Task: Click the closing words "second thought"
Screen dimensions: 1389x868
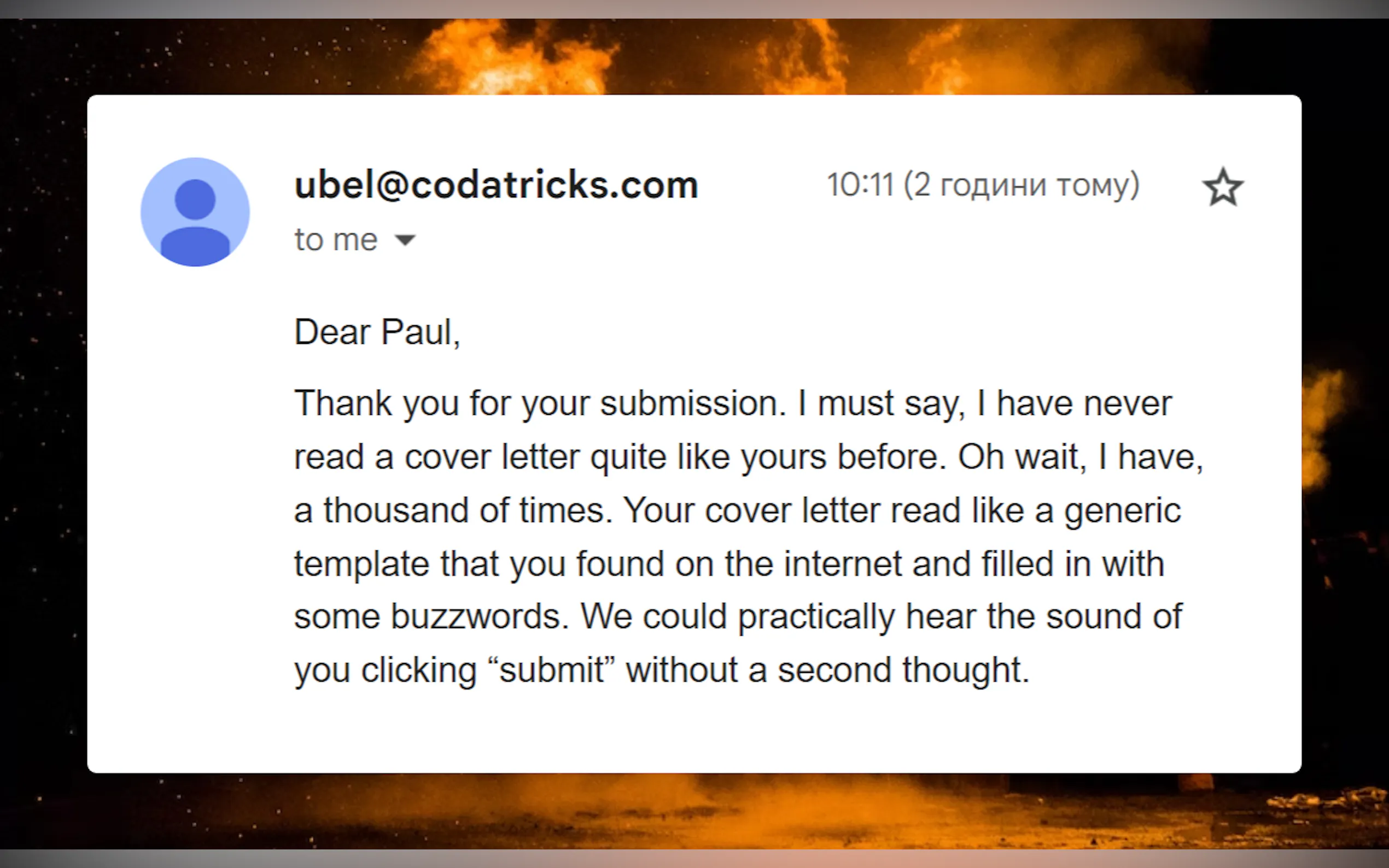Action: tap(903, 670)
